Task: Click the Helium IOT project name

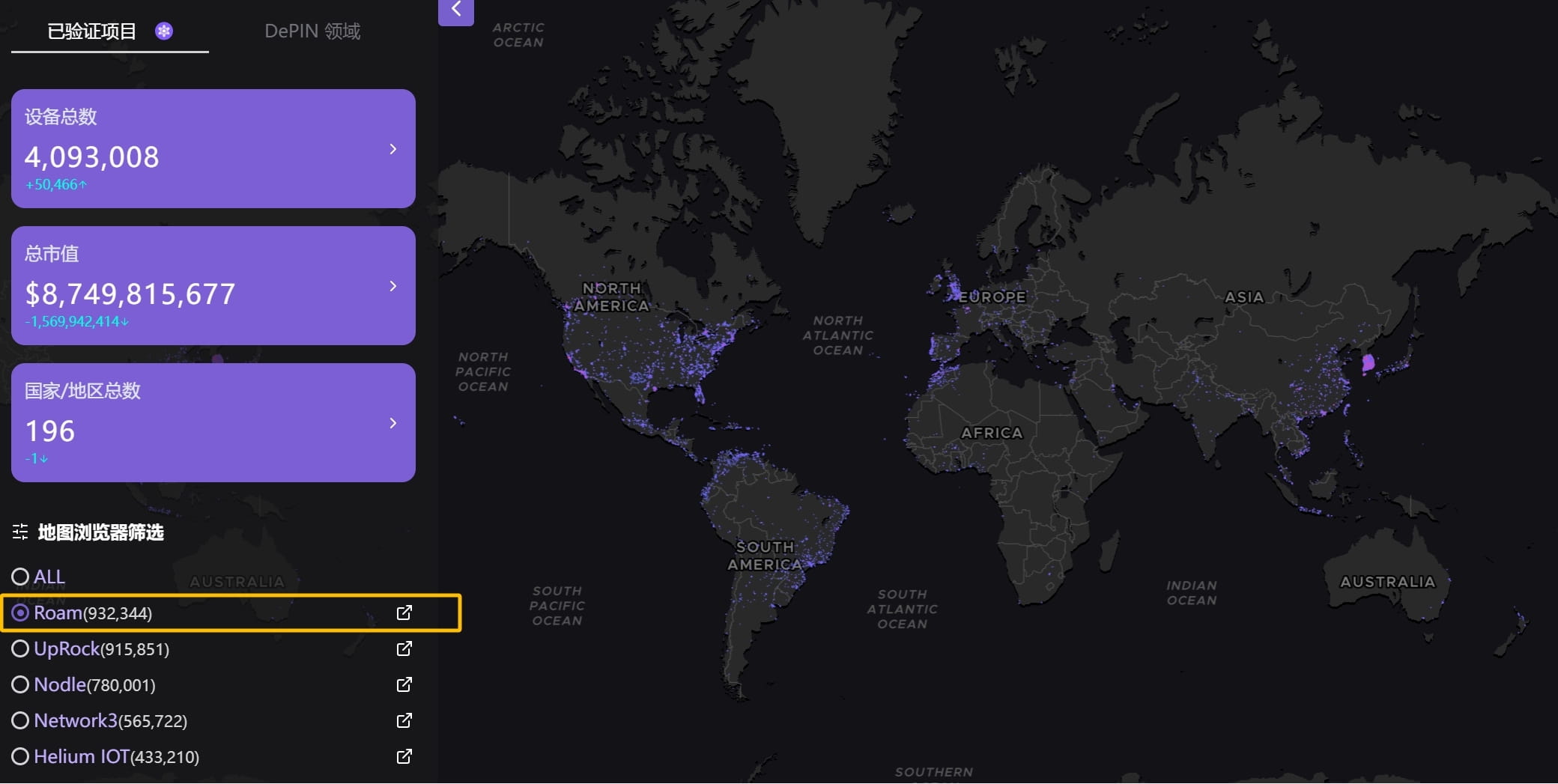Action: pyautogui.click(x=82, y=756)
